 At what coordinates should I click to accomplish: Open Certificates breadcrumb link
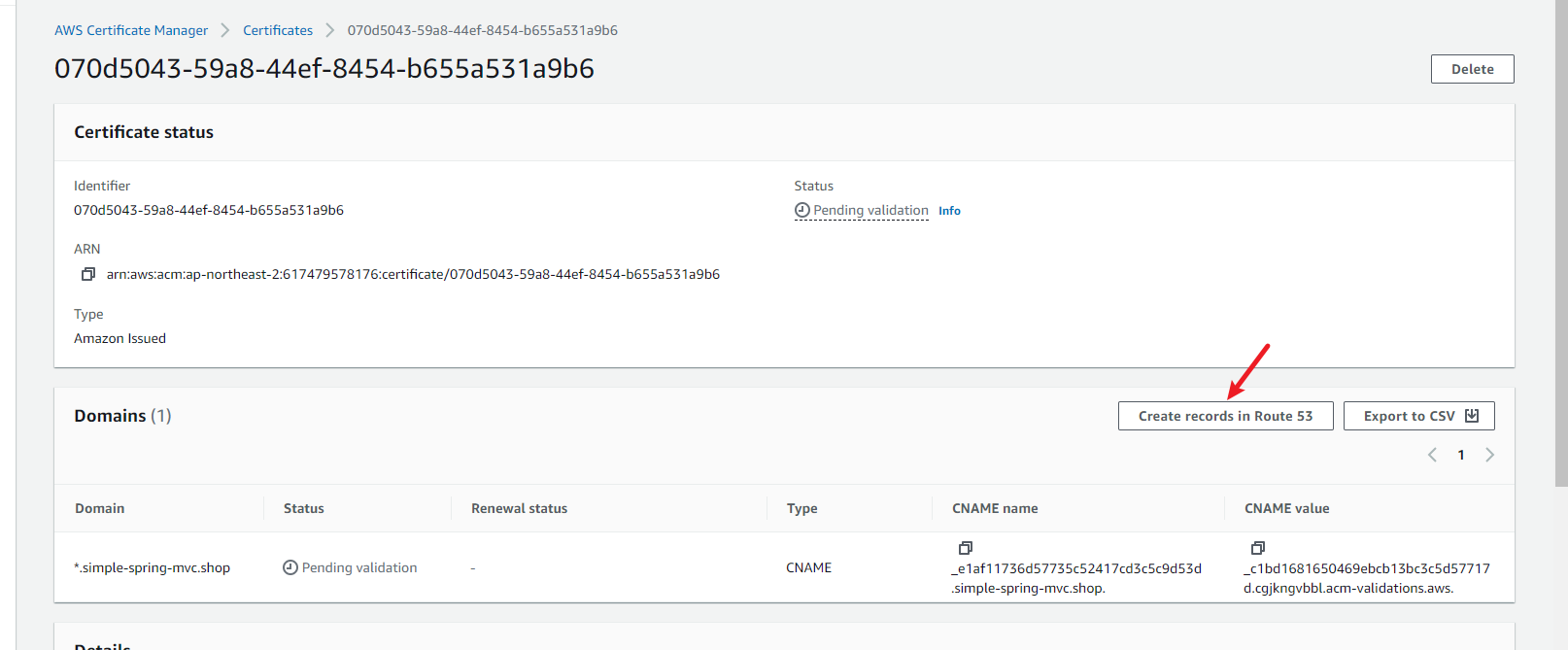(278, 30)
